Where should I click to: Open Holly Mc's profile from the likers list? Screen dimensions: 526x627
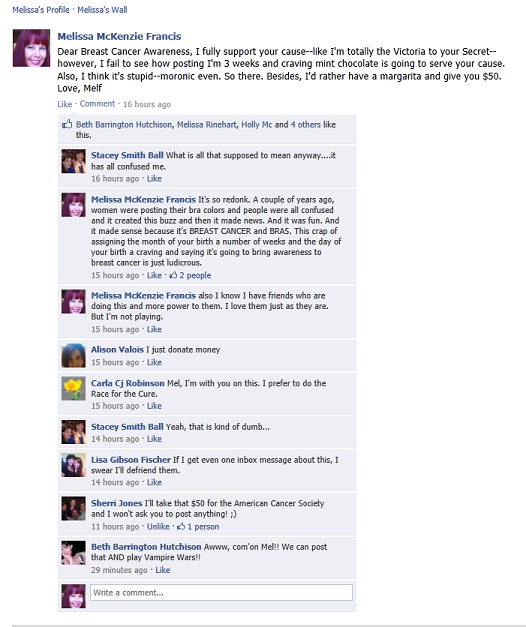tap(256, 125)
